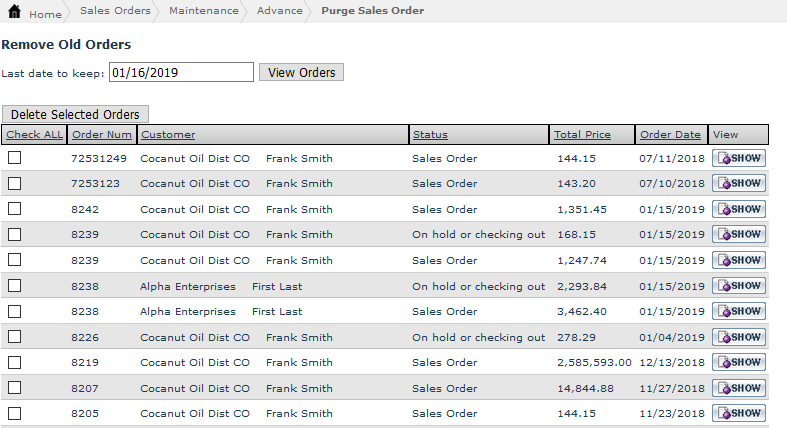787x428 pixels.
Task: Click Check ALL header link
Action: (34, 135)
